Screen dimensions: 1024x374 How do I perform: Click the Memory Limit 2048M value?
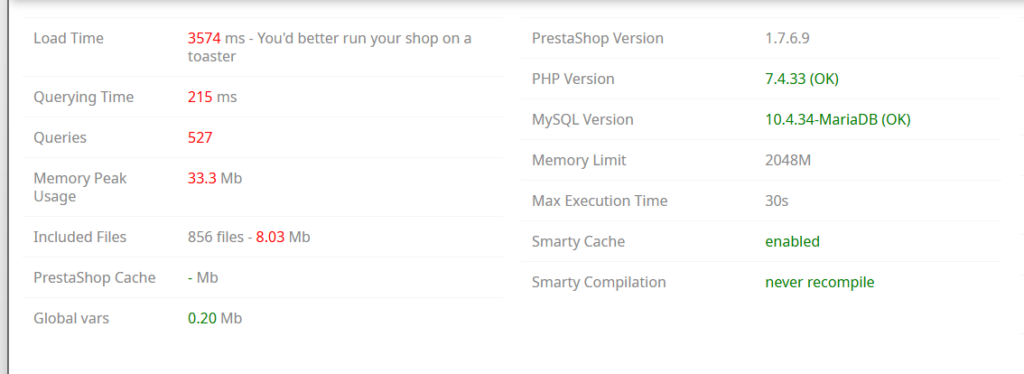tap(788, 160)
